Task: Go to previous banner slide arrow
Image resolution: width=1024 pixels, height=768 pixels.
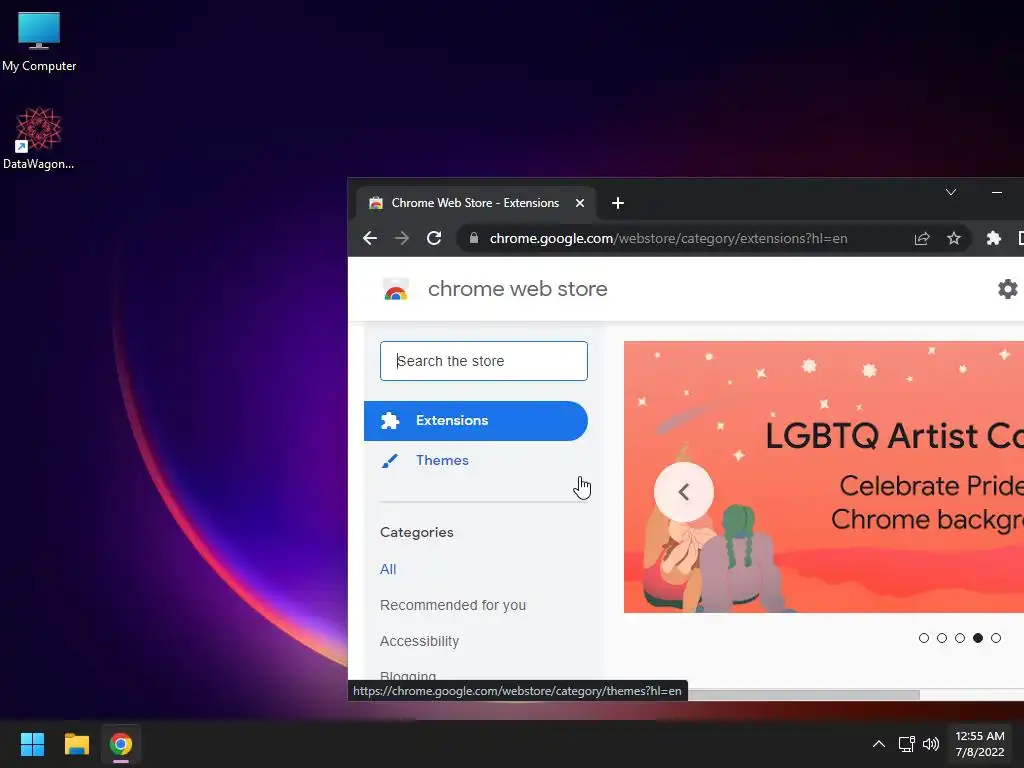Action: coord(684,492)
